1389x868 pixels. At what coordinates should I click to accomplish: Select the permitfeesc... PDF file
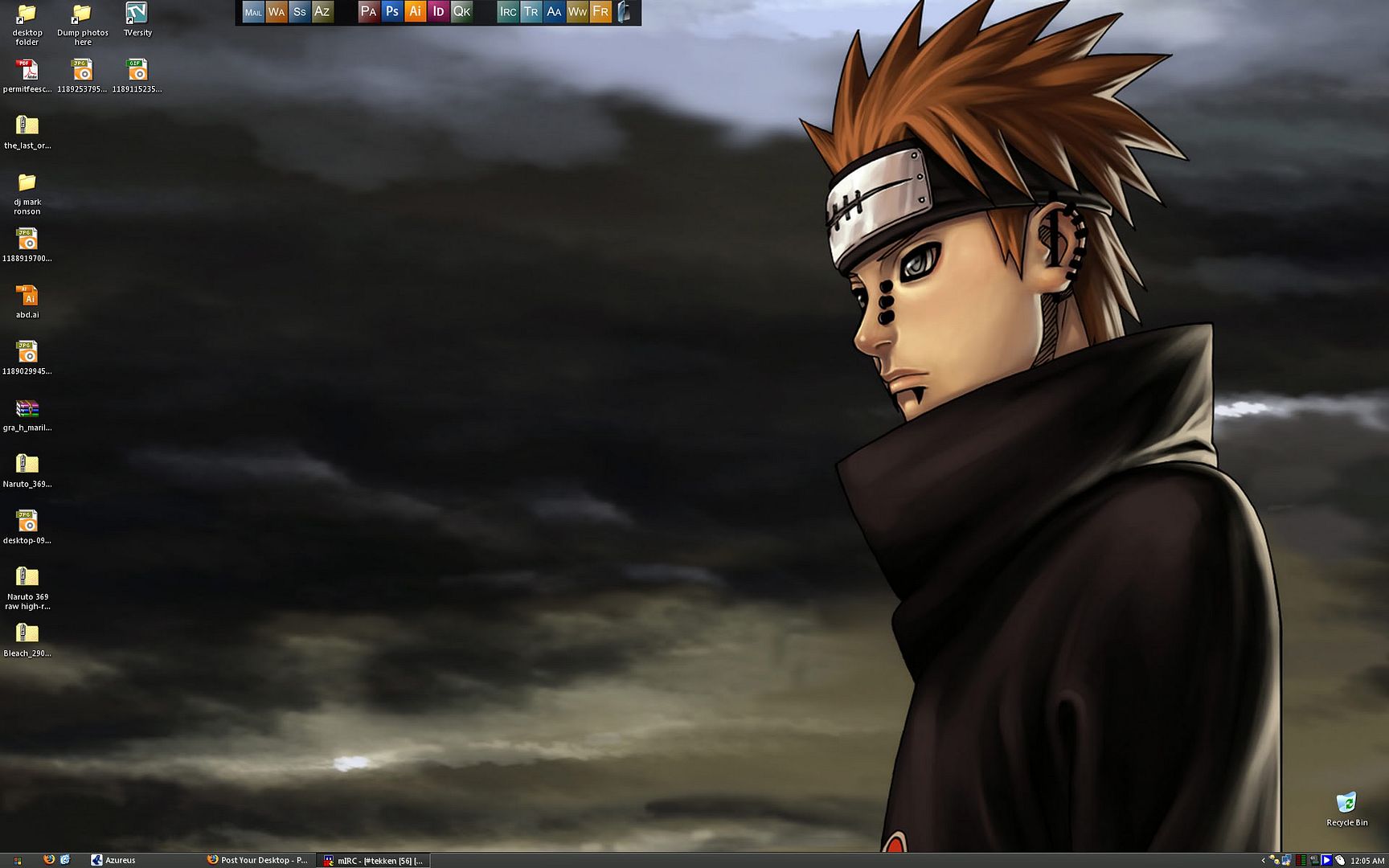[x=27, y=76]
